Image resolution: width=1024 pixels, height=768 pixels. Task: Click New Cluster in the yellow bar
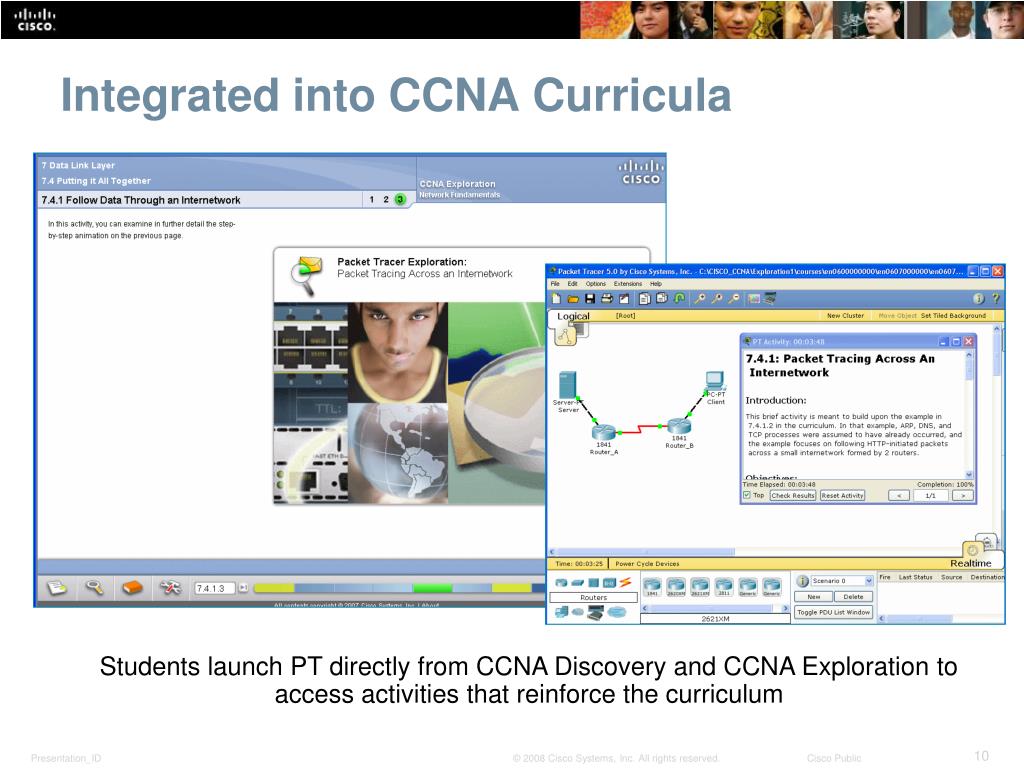(x=845, y=315)
